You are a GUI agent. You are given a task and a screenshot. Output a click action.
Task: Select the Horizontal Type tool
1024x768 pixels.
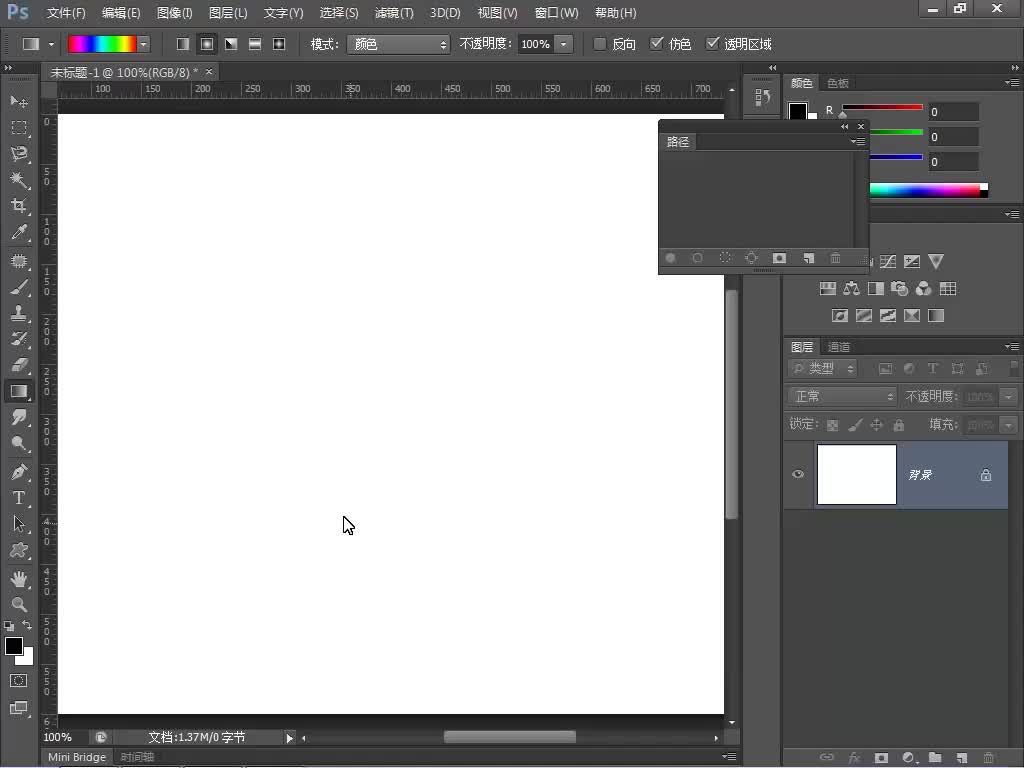click(x=19, y=498)
